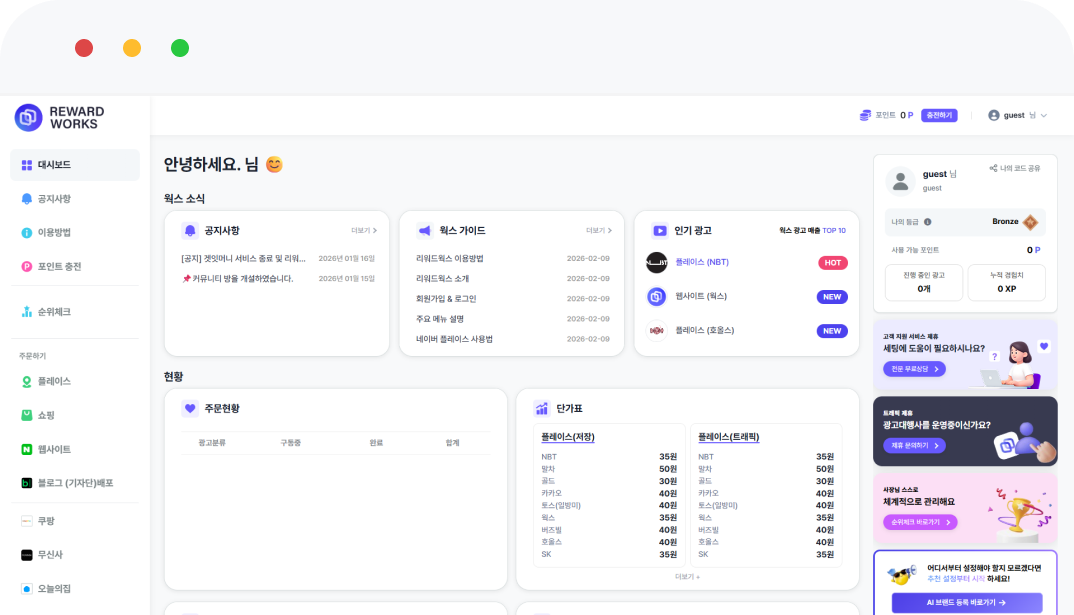
Task: Open the 나의 코드 공유 share link
Action: pyautogui.click(x=1014, y=168)
